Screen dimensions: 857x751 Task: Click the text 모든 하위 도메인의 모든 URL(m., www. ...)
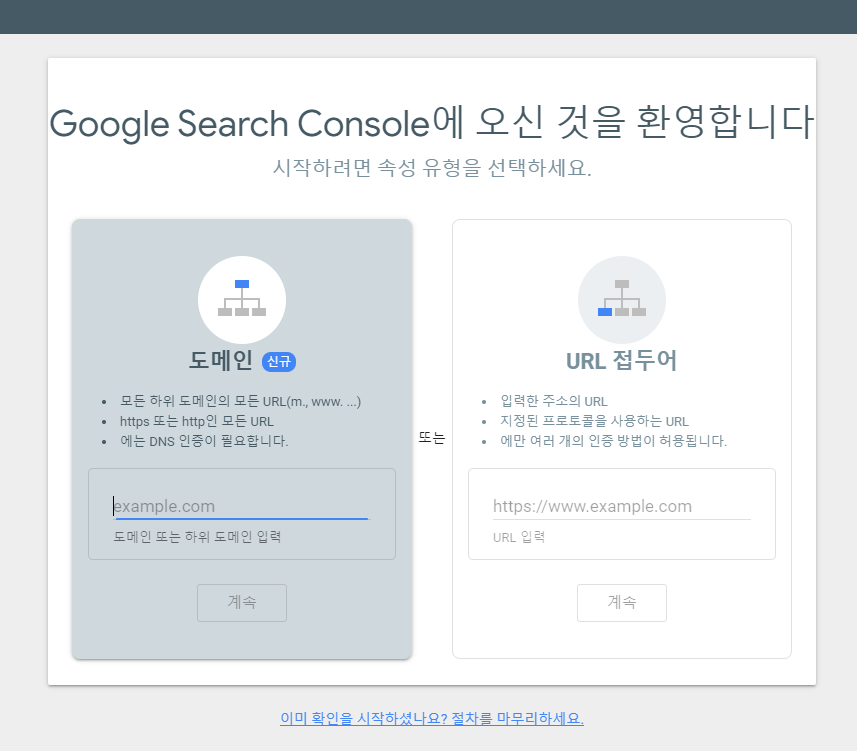(240, 401)
